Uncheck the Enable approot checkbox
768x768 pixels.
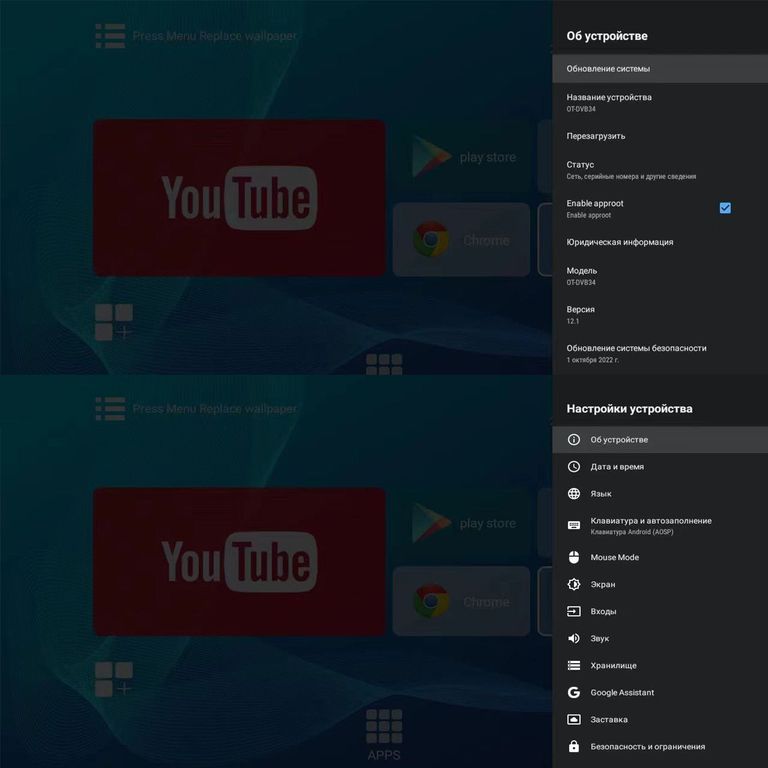point(725,208)
